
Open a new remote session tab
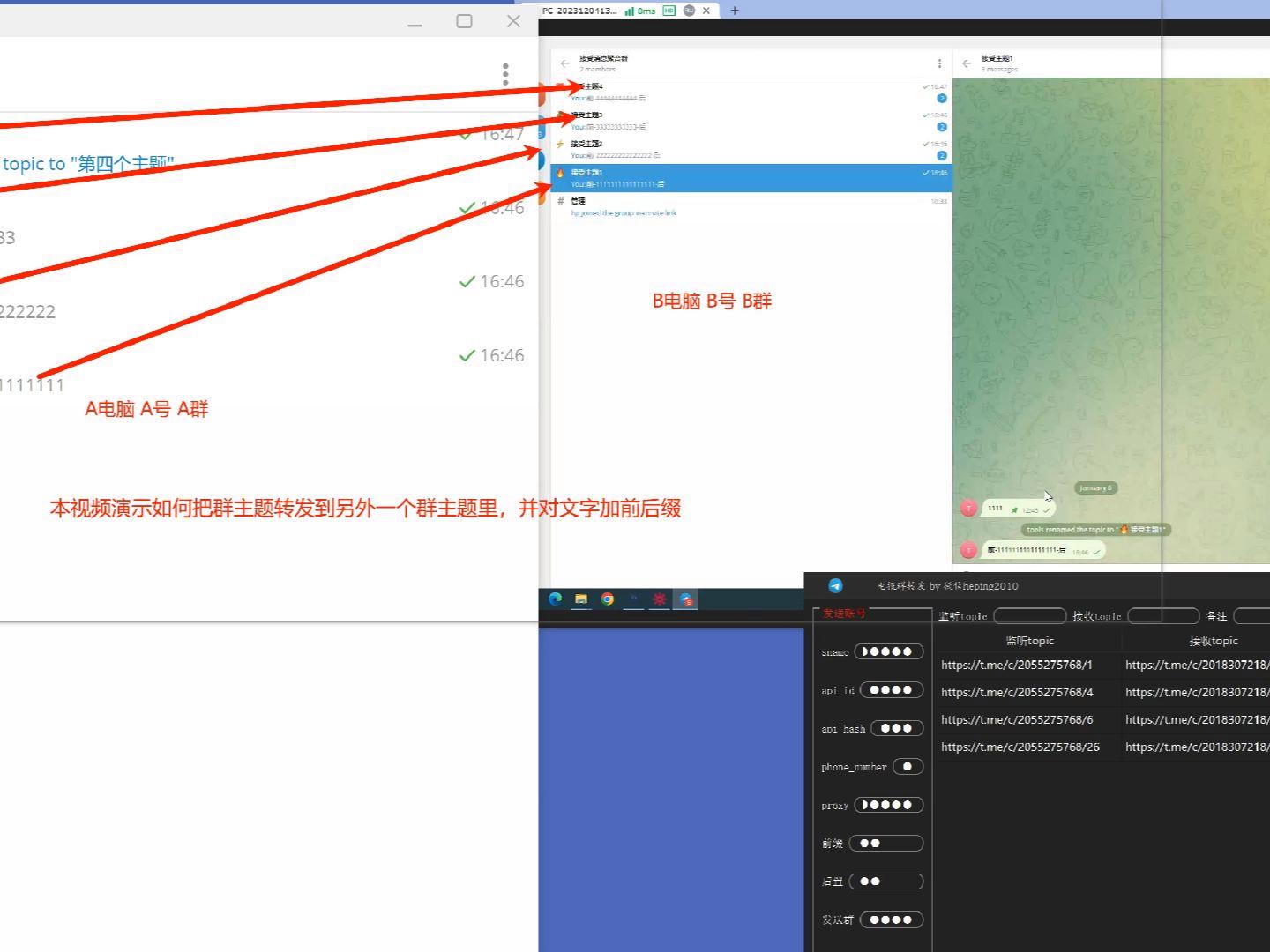coord(735,11)
